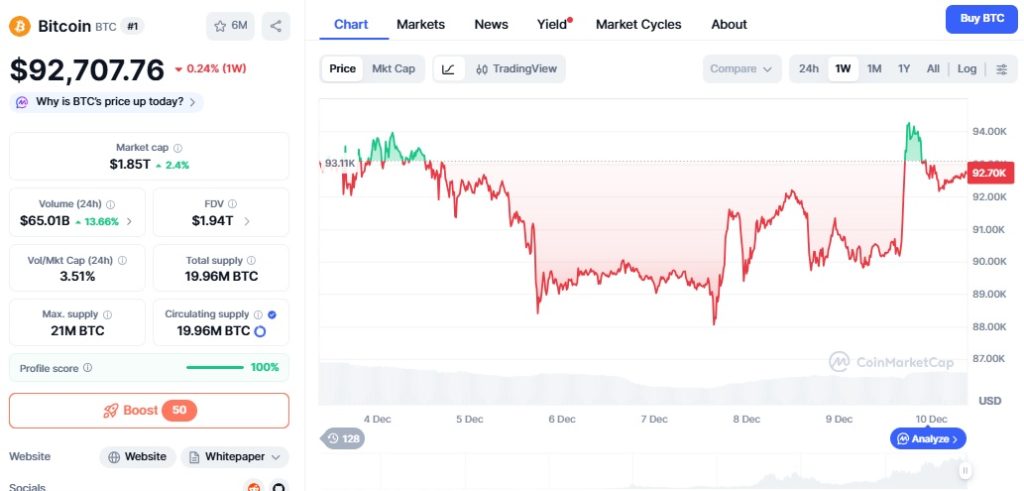Click the share icon next to watchlist
Screen dimensions: 1024x491
276,26
